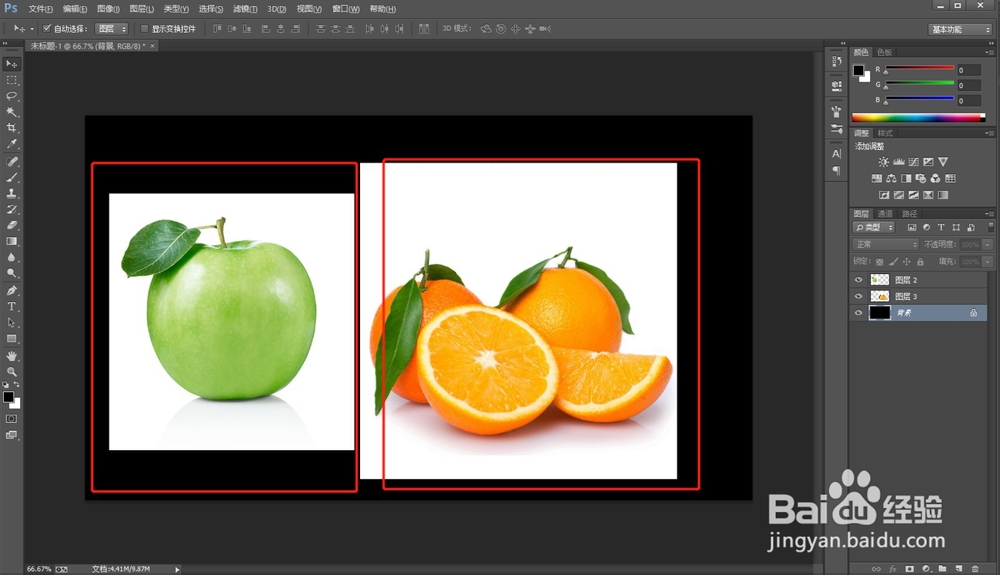Viewport: 1000px width, 575px height.
Task: Toggle layer filtering switch
Action: [x=990, y=227]
